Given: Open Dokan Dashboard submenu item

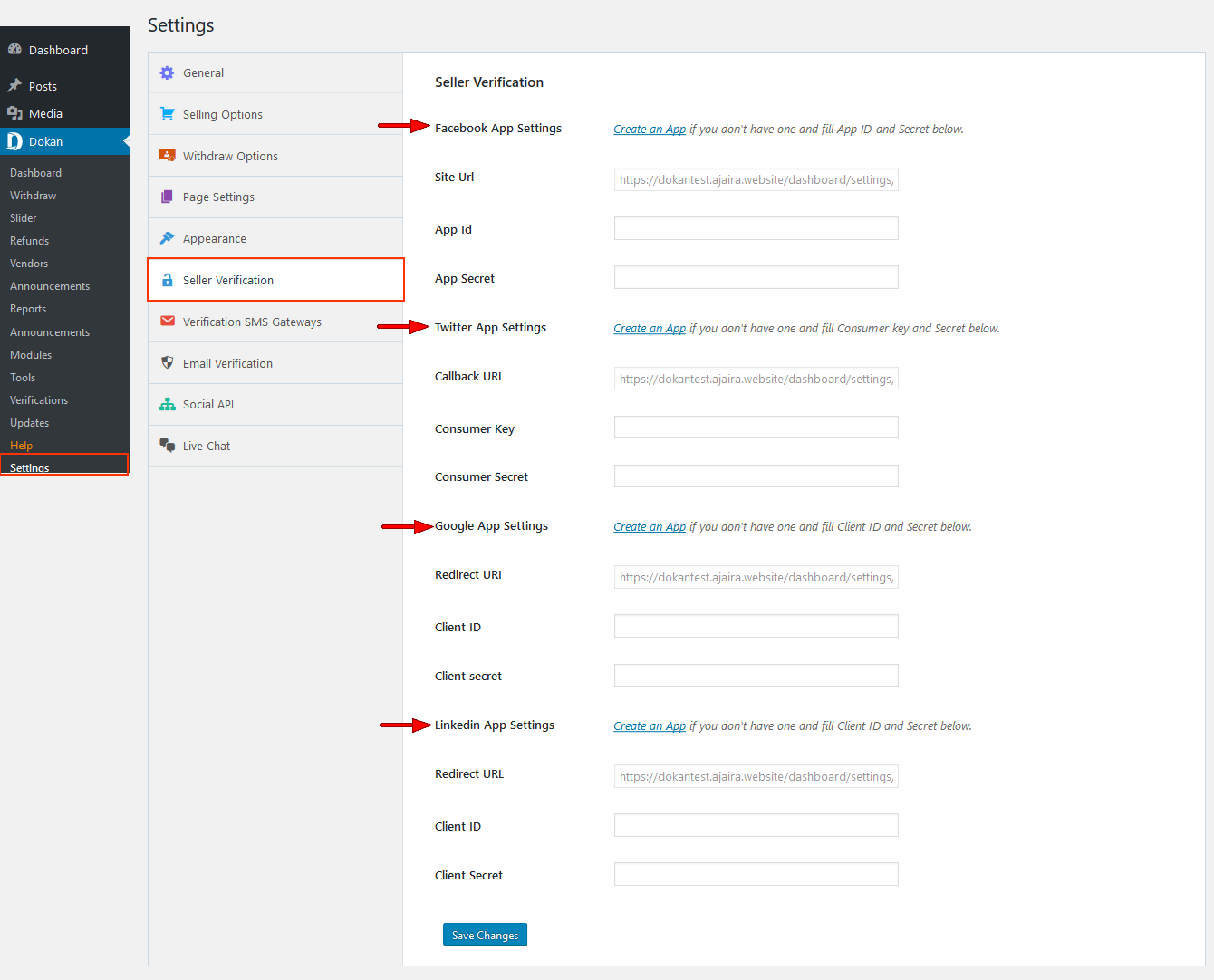Looking at the screenshot, I should point(35,173).
